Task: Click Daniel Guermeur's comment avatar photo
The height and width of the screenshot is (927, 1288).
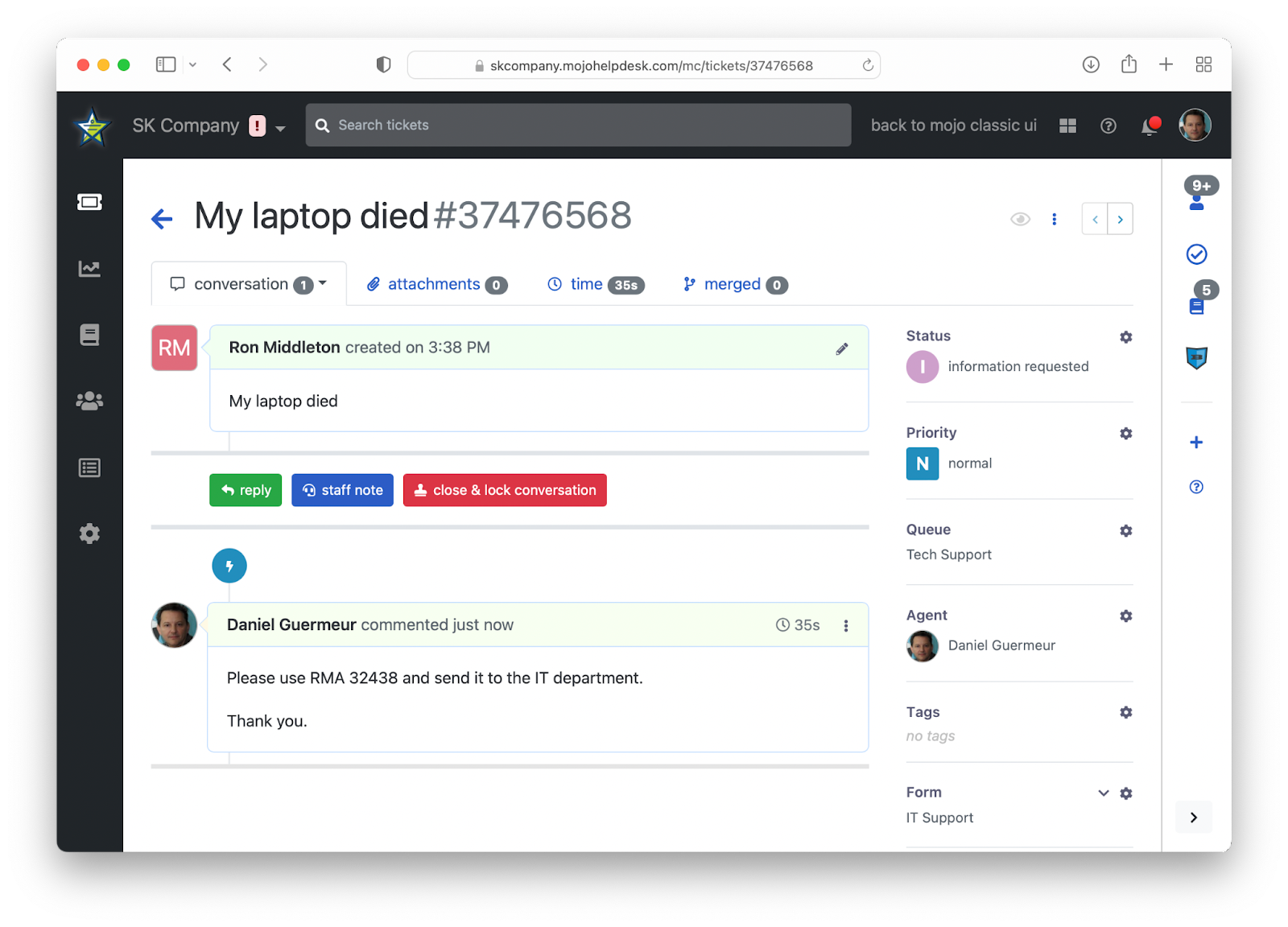Action: click(x=174, y=625)
